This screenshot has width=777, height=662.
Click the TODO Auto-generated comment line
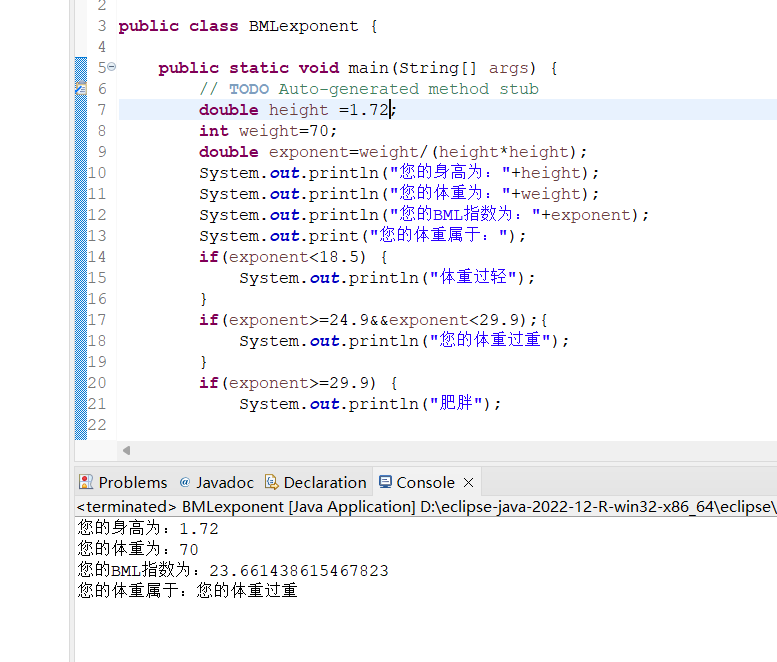point(369,89)
